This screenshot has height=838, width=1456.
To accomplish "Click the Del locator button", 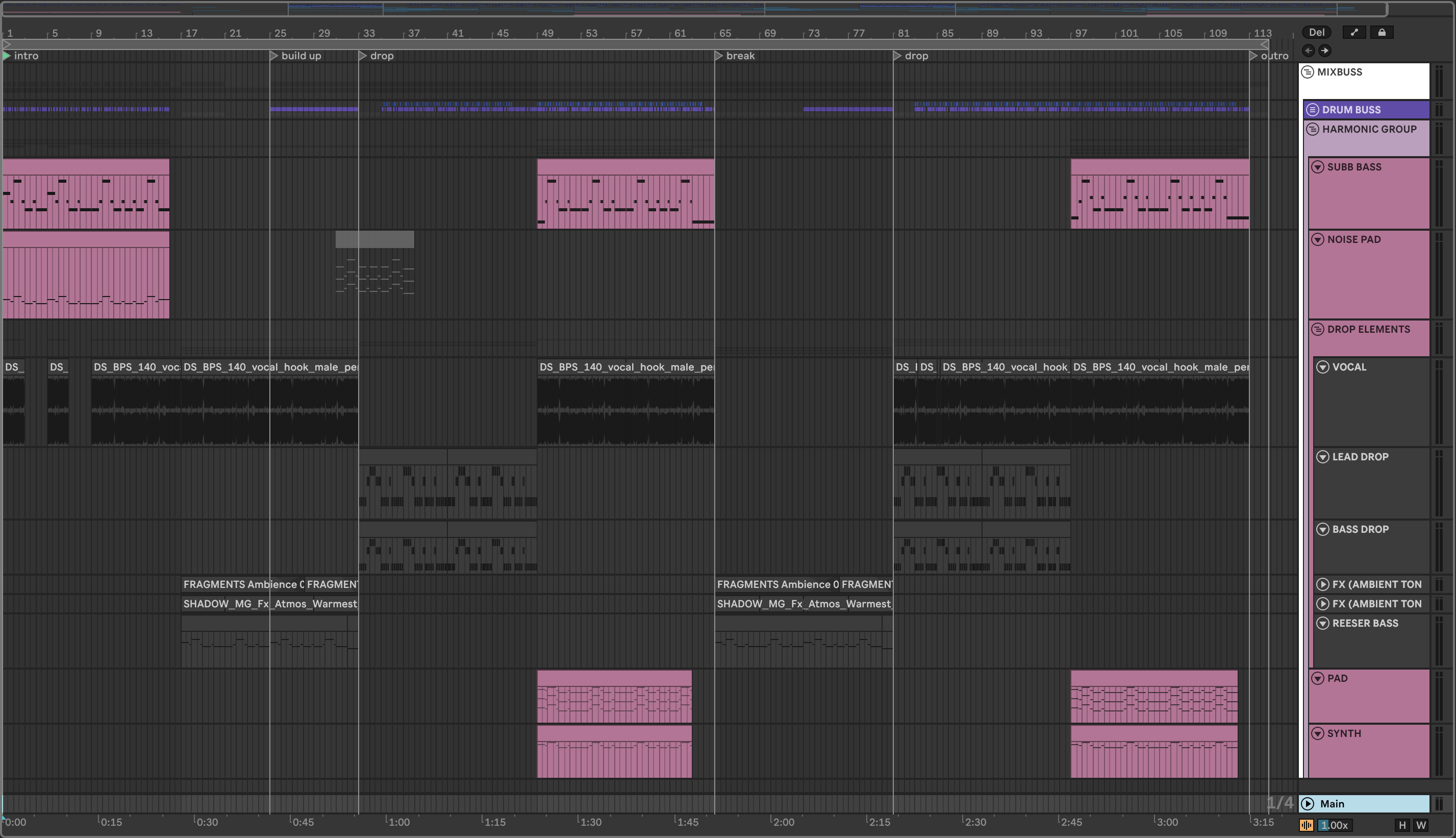I will point(1316,32).
